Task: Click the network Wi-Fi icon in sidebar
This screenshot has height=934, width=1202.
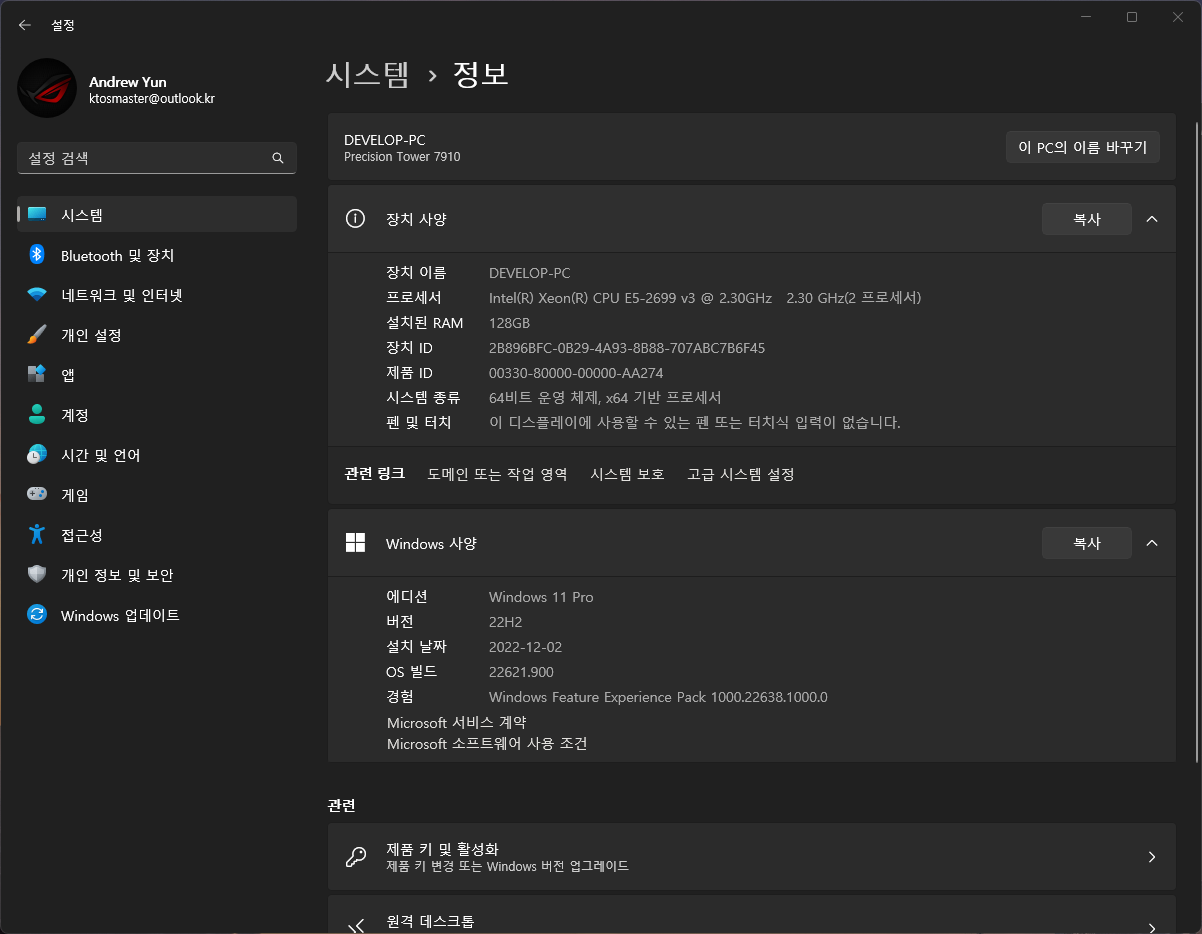Action: pos(37,295)
